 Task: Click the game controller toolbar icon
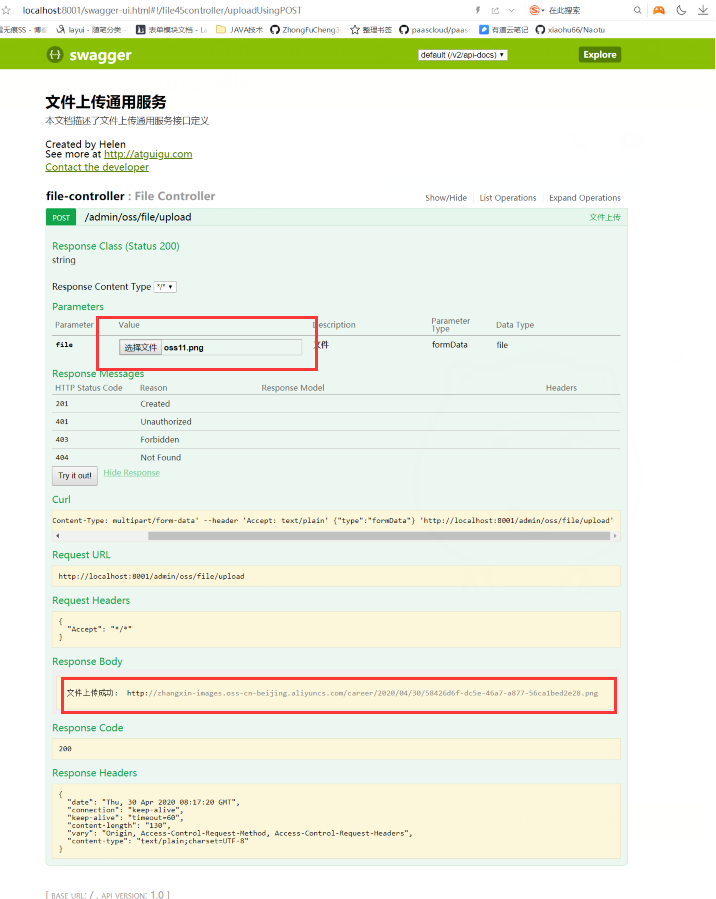(658, 10)
